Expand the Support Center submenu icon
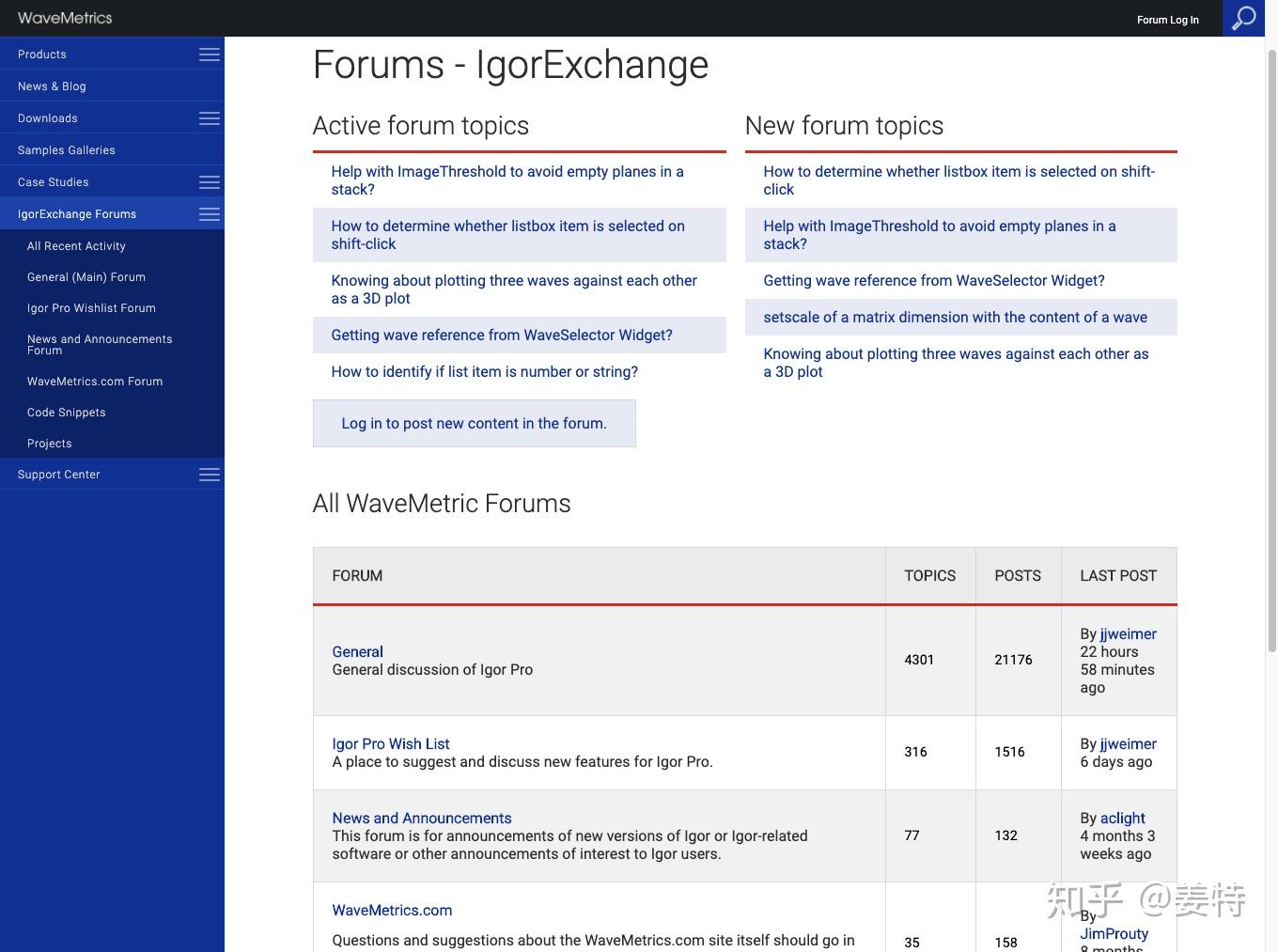This screenshot has width=1278, height=952. pyautogui.click(x=210, y=475)
